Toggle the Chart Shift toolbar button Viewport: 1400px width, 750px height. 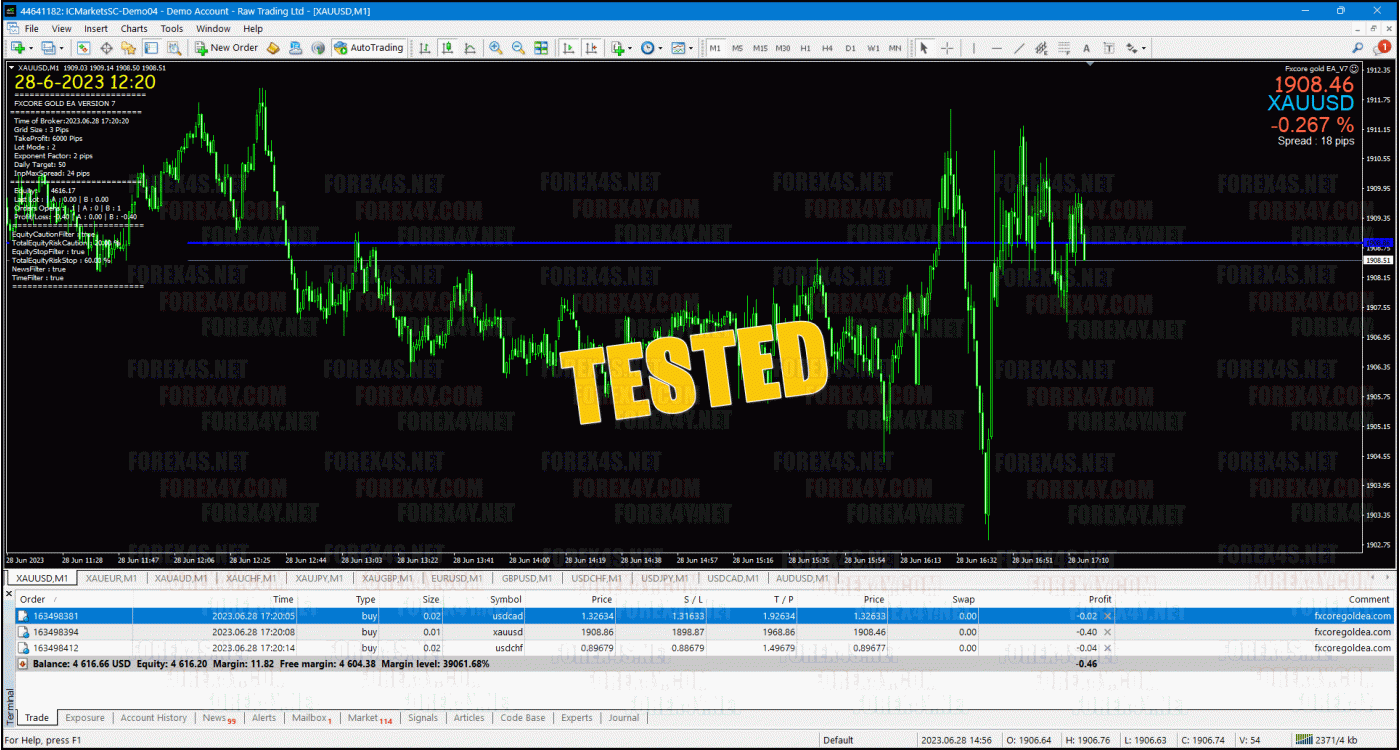[591, 48]
